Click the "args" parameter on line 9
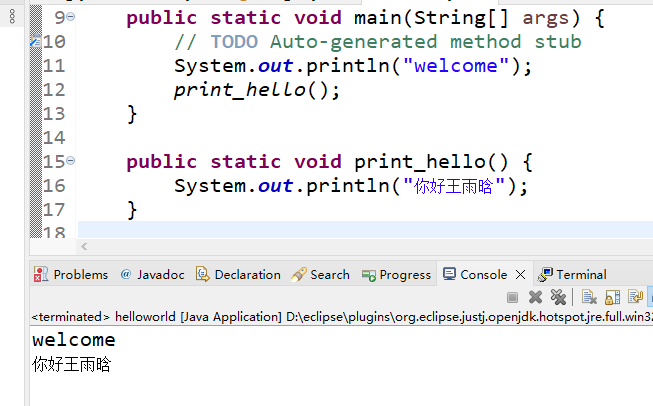This screenshot has width=653, height=406. 546,18
